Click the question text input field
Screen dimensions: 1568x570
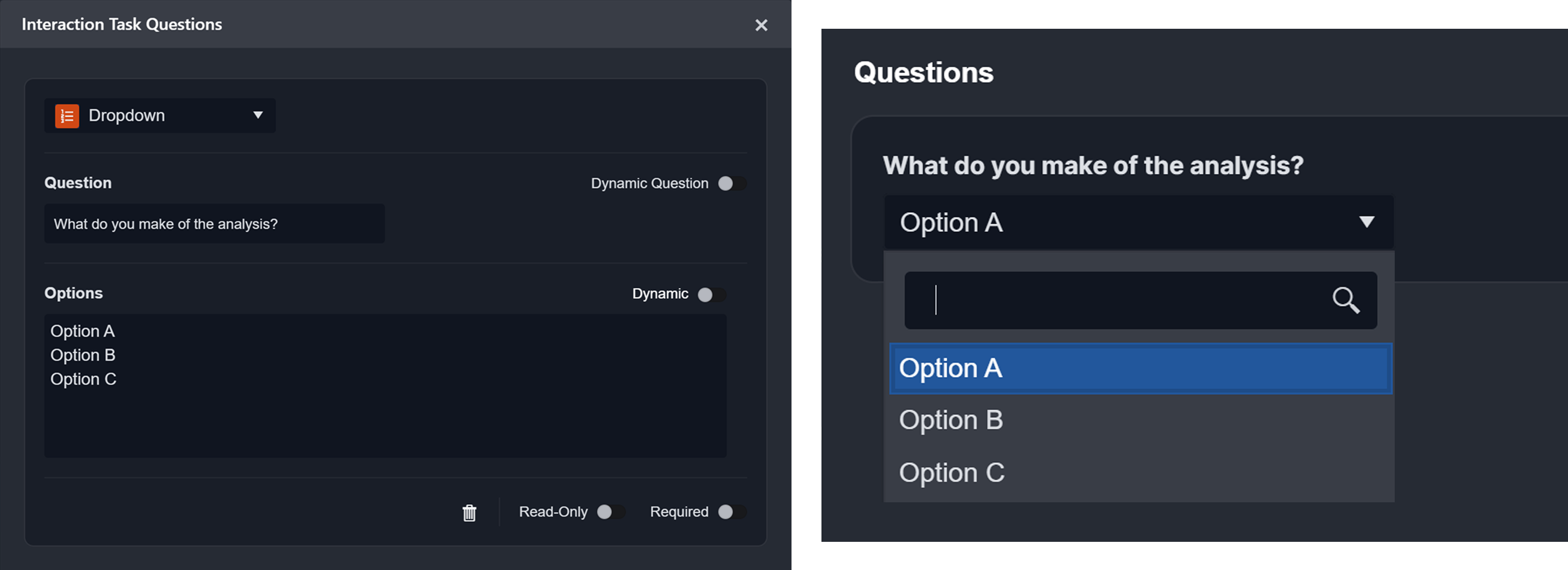tap(214, 224)
